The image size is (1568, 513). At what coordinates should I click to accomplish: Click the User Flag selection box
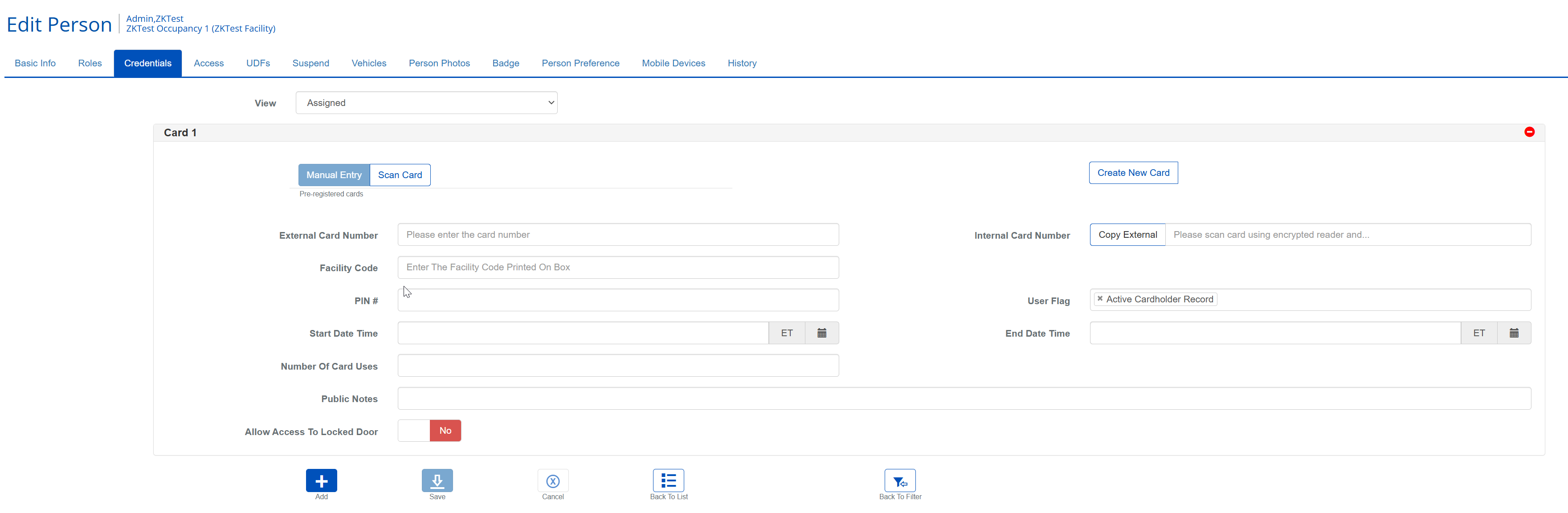[1370, 299]
